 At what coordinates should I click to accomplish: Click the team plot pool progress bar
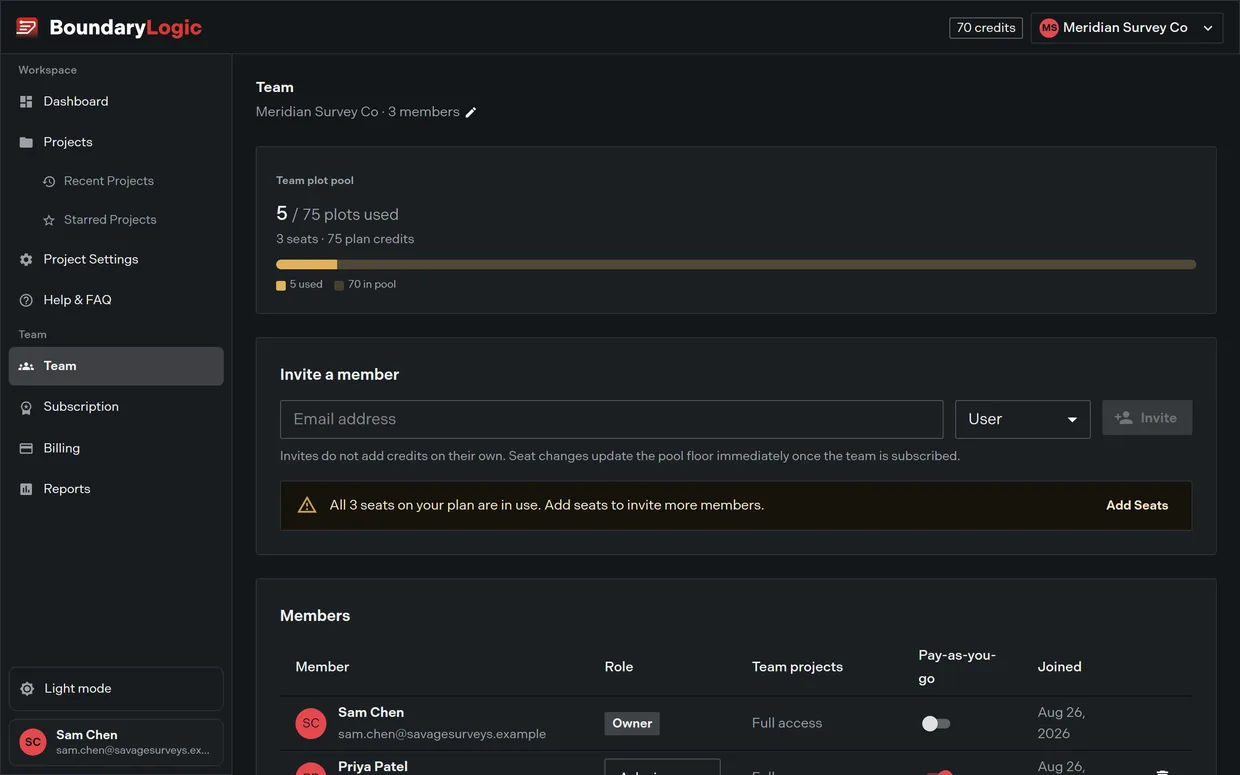pos(736,265)
